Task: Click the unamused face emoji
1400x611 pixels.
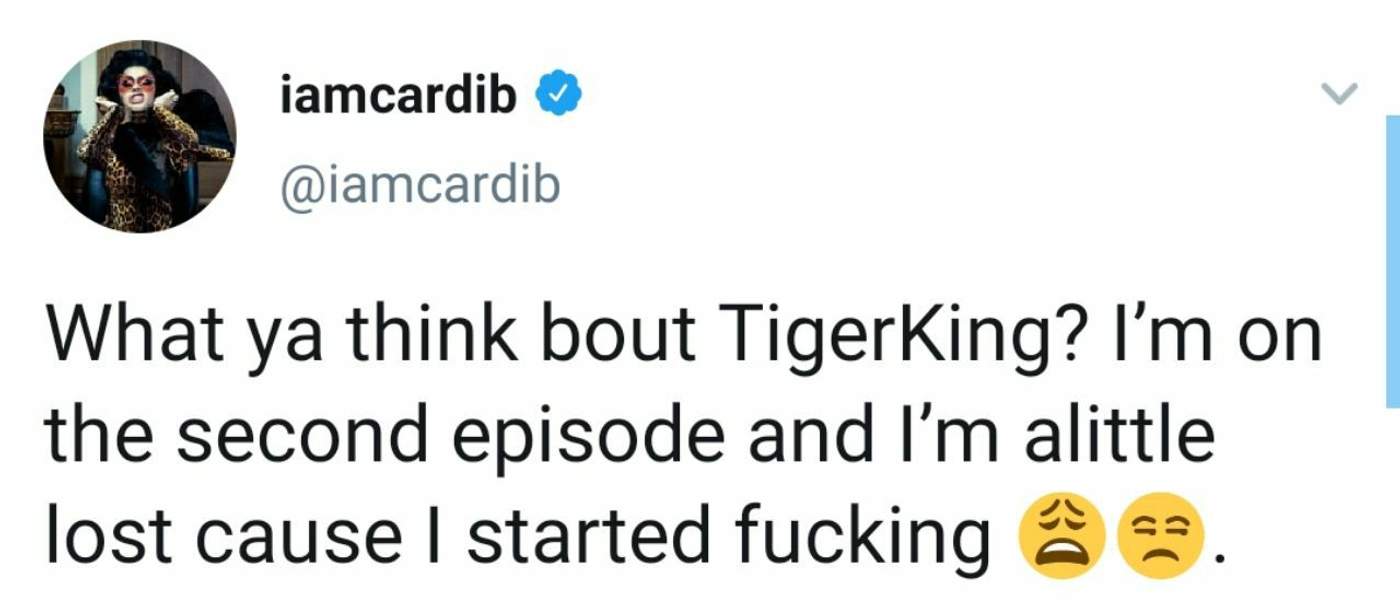Action: (x=1159, y=542)
